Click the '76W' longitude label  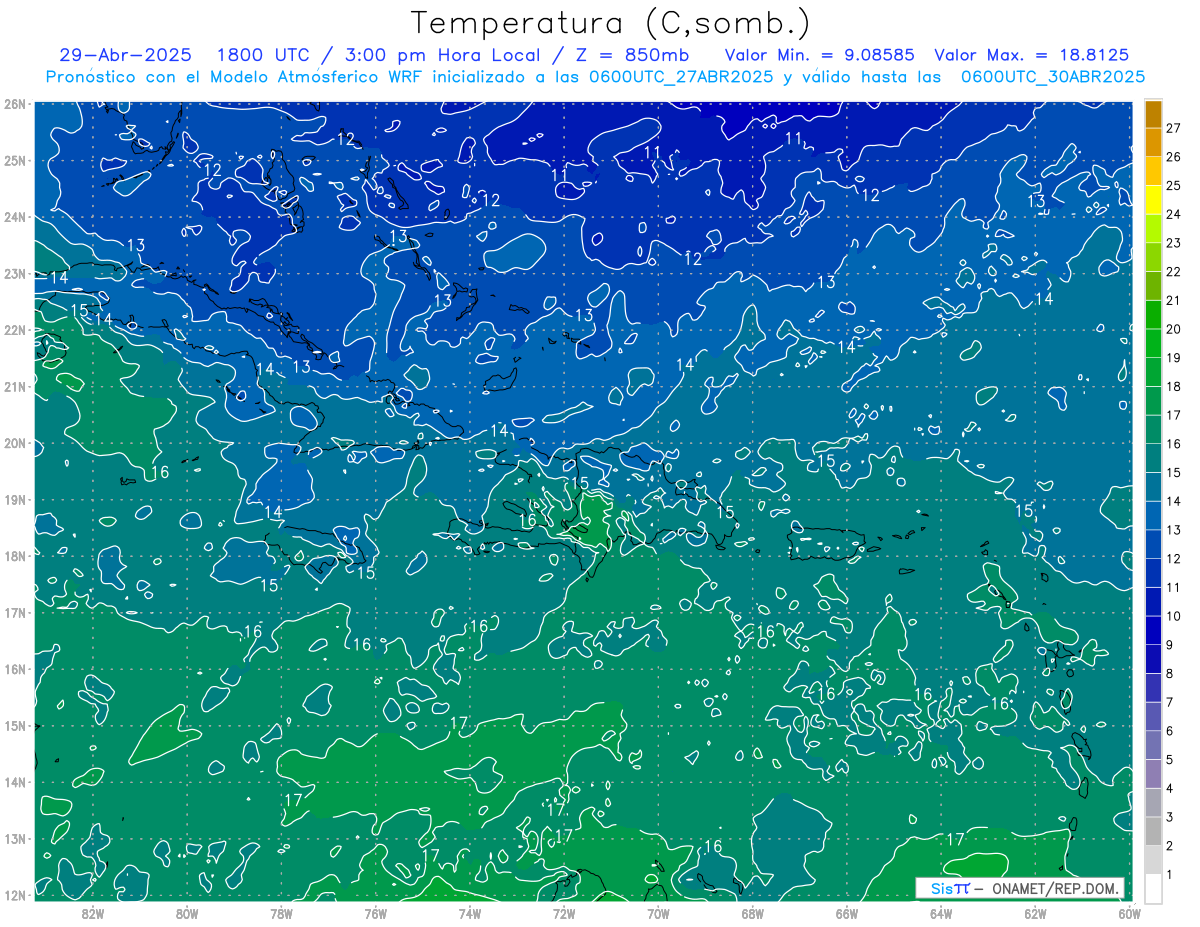pos(375,913)
